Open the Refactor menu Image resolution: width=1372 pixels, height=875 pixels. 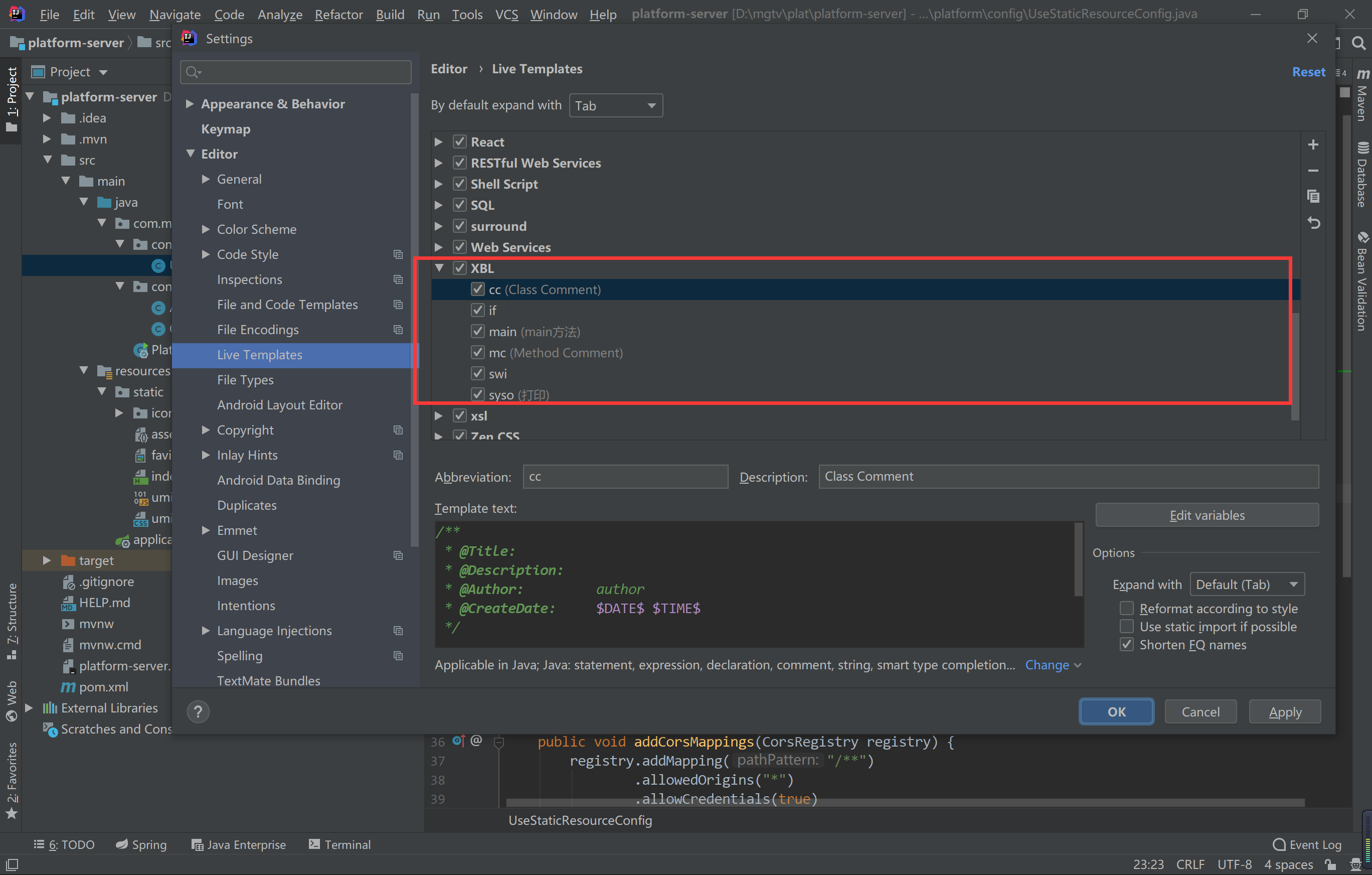click(x=338, y=14)
